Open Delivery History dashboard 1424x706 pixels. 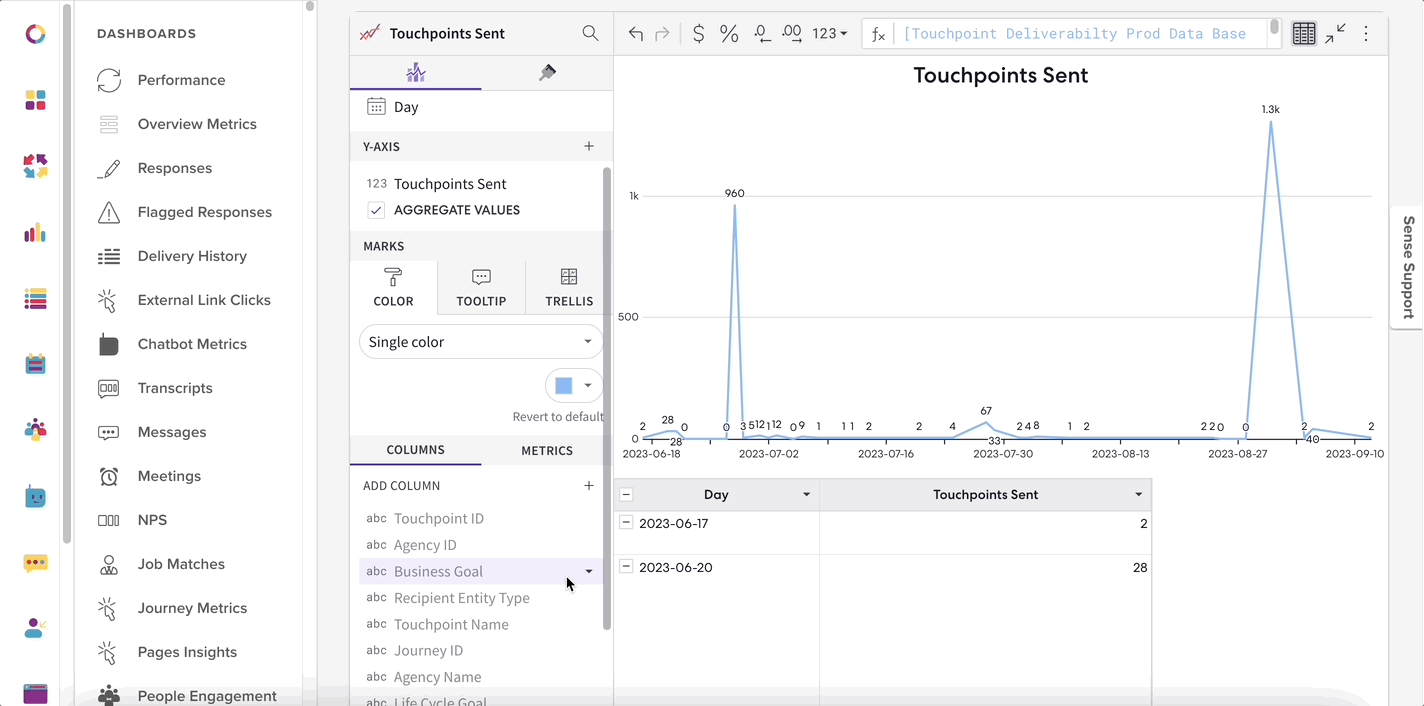click(x=192, y=256)
